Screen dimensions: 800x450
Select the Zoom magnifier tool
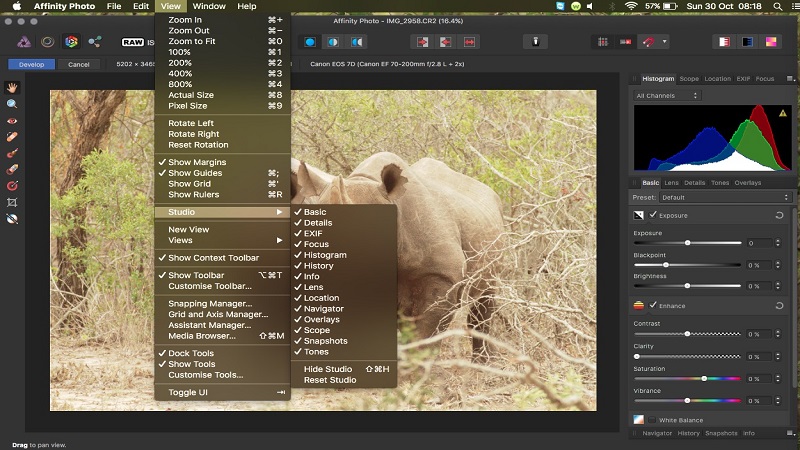point(12,104)
